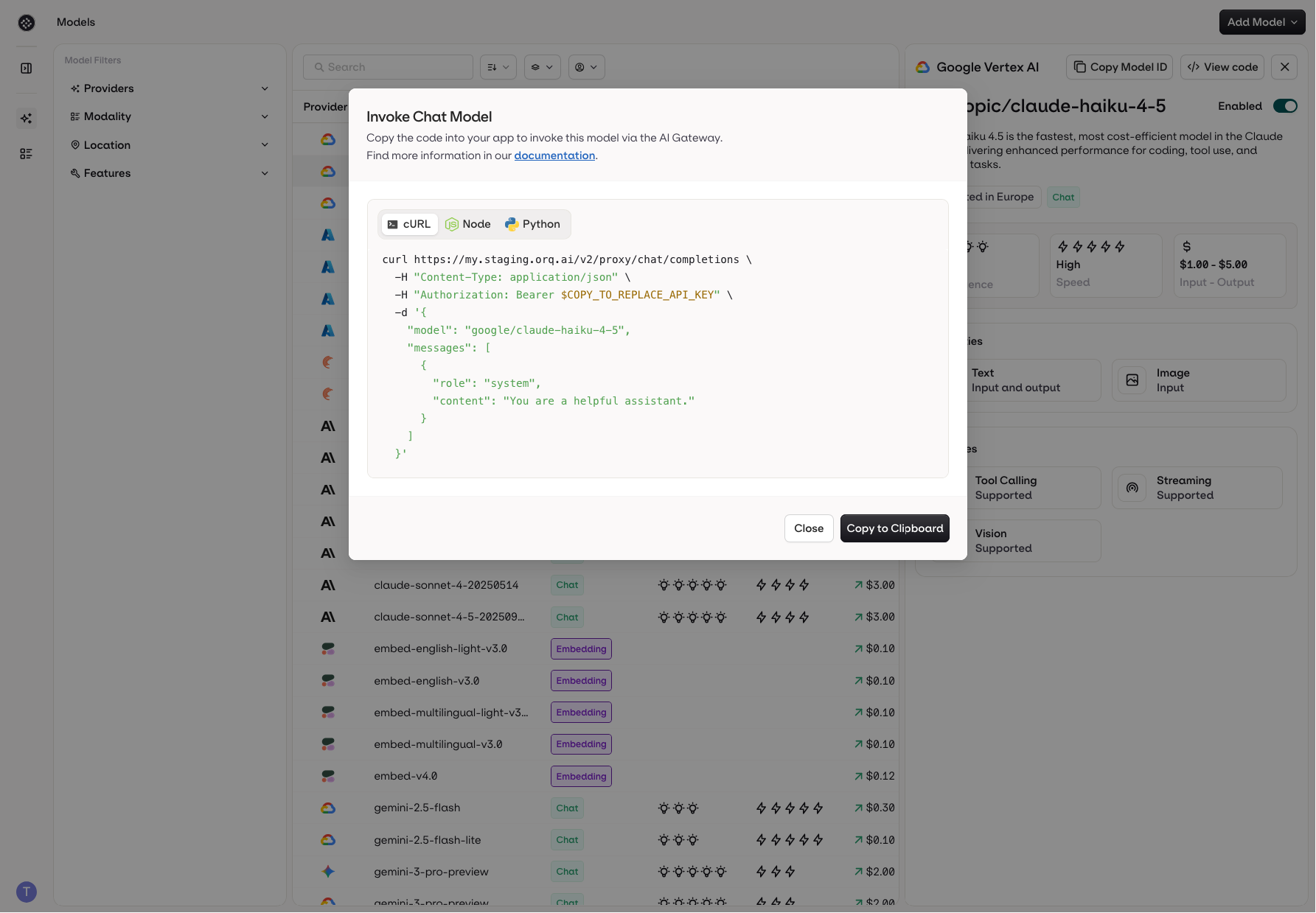Click the collapse panel icon at sidebar top

point(27,68)
